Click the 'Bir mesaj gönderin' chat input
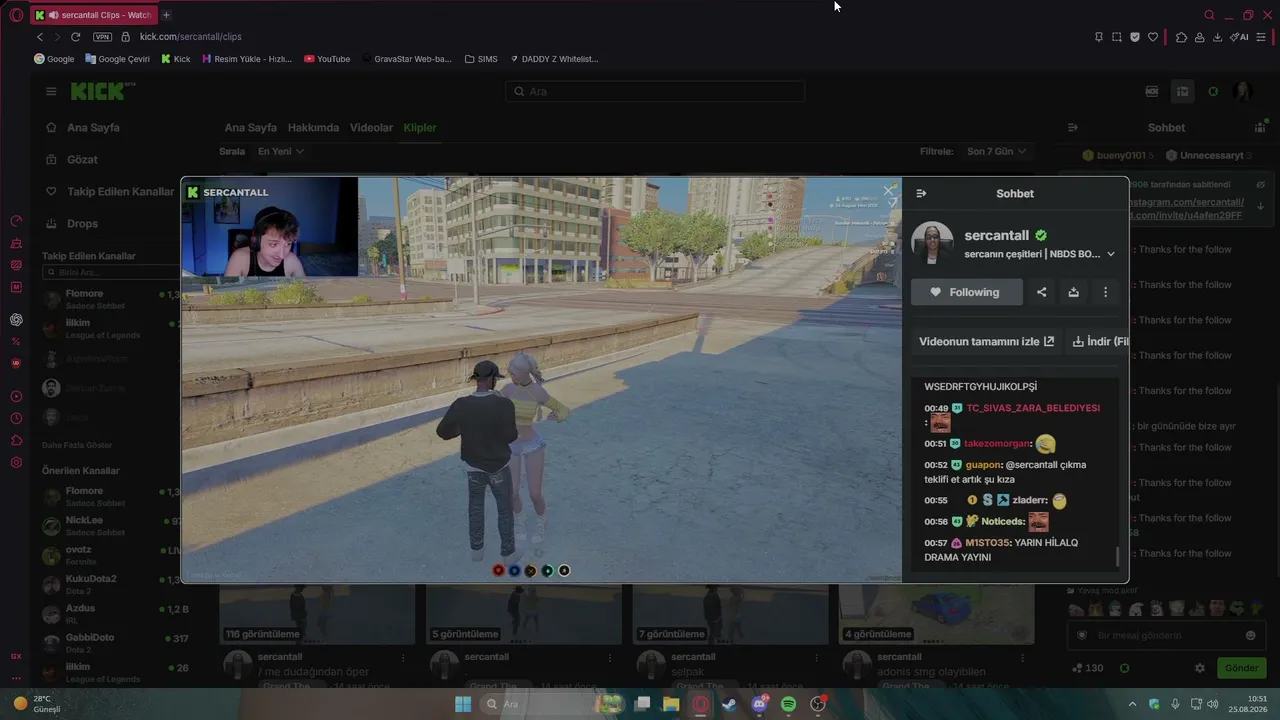Image resolution: width=1280 pixels, height=720 pixels. point(1166,635)
